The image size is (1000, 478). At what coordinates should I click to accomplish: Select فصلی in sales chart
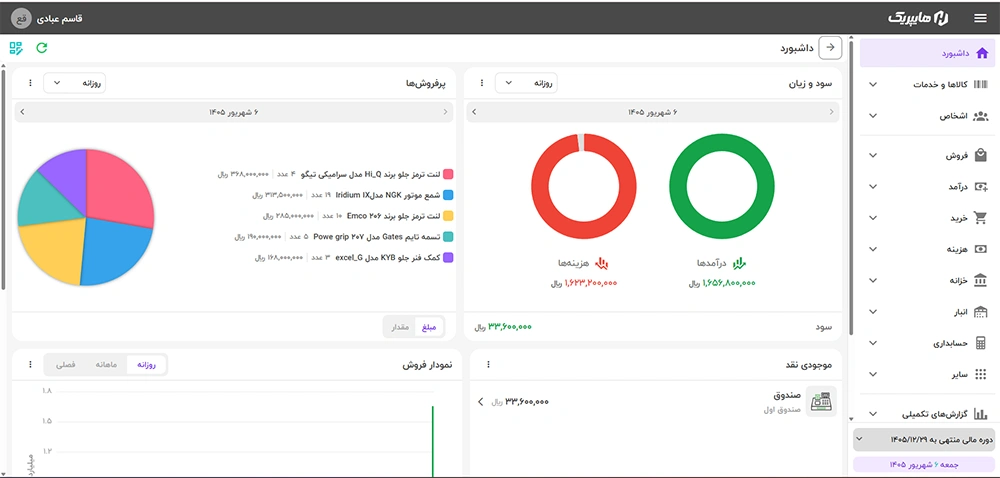click(x=66, y=365)
